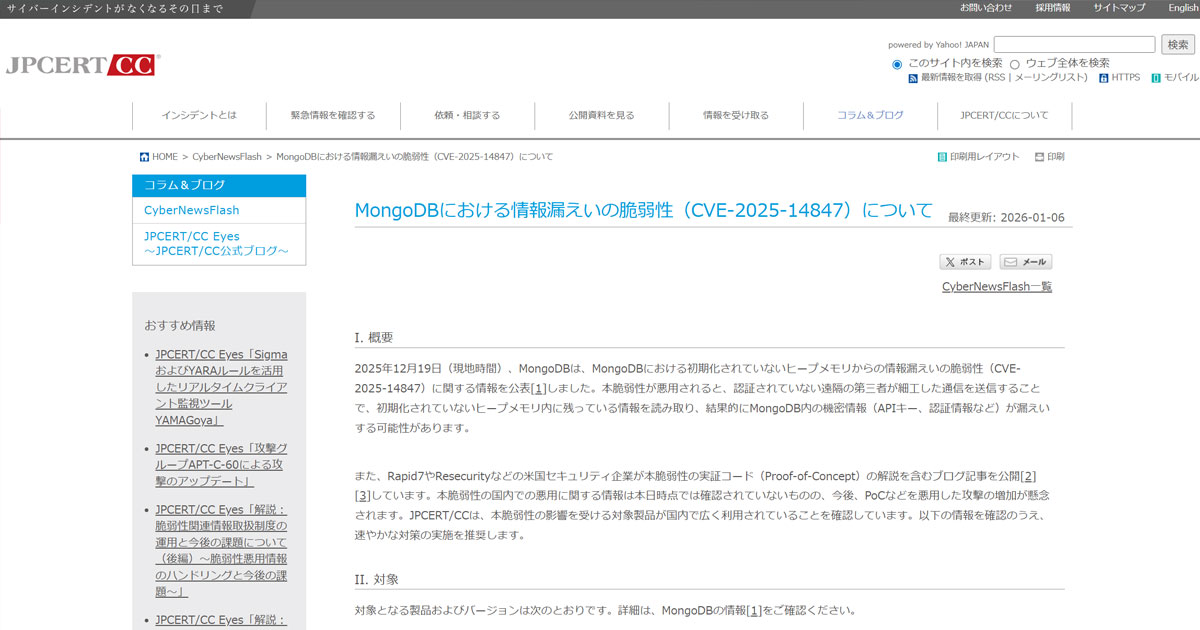Click the RSS feed icon
This screenshot has height=630, width=1200.
point(913,78)
